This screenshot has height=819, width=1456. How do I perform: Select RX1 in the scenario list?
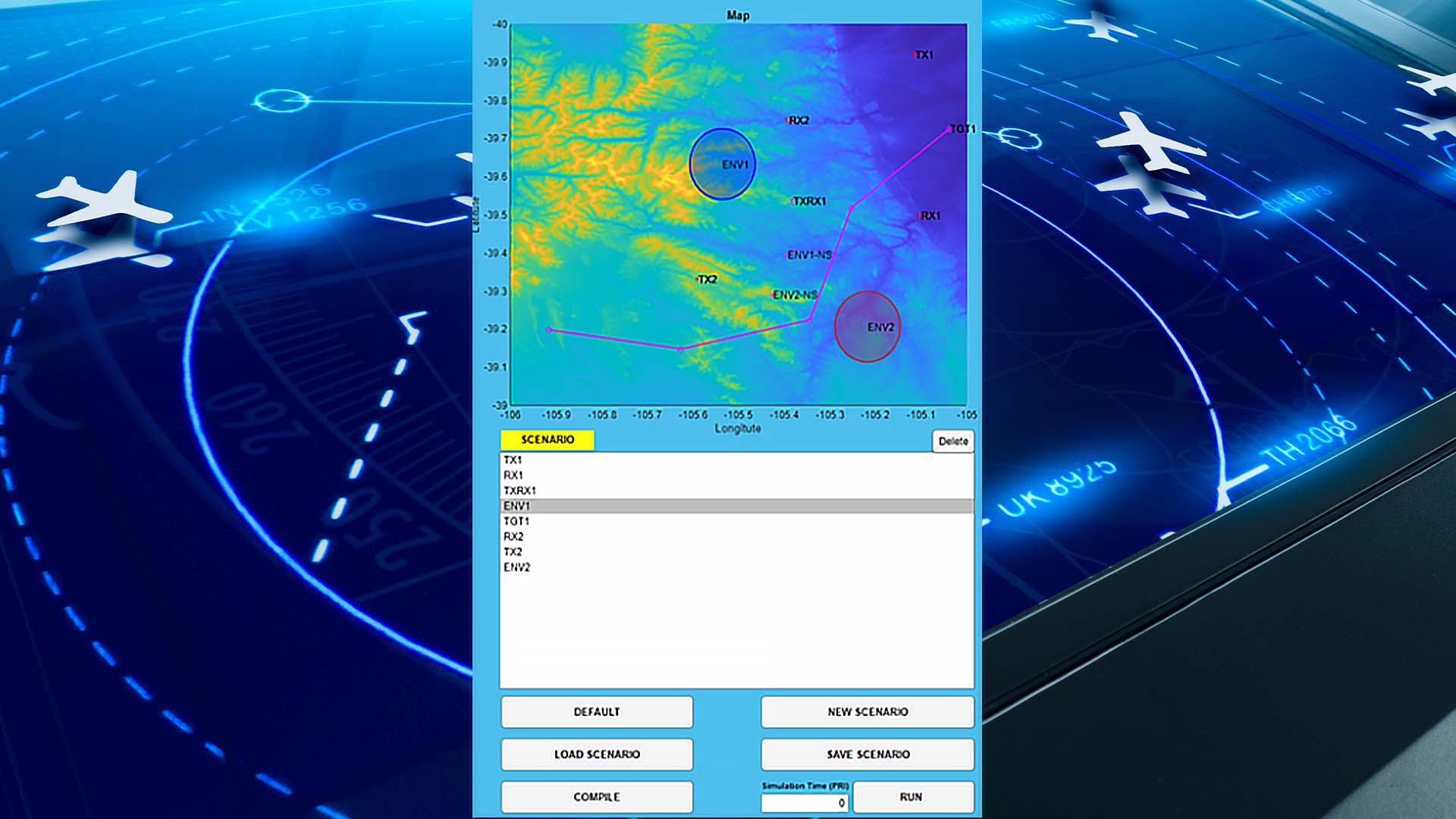[x=736, y=475]
